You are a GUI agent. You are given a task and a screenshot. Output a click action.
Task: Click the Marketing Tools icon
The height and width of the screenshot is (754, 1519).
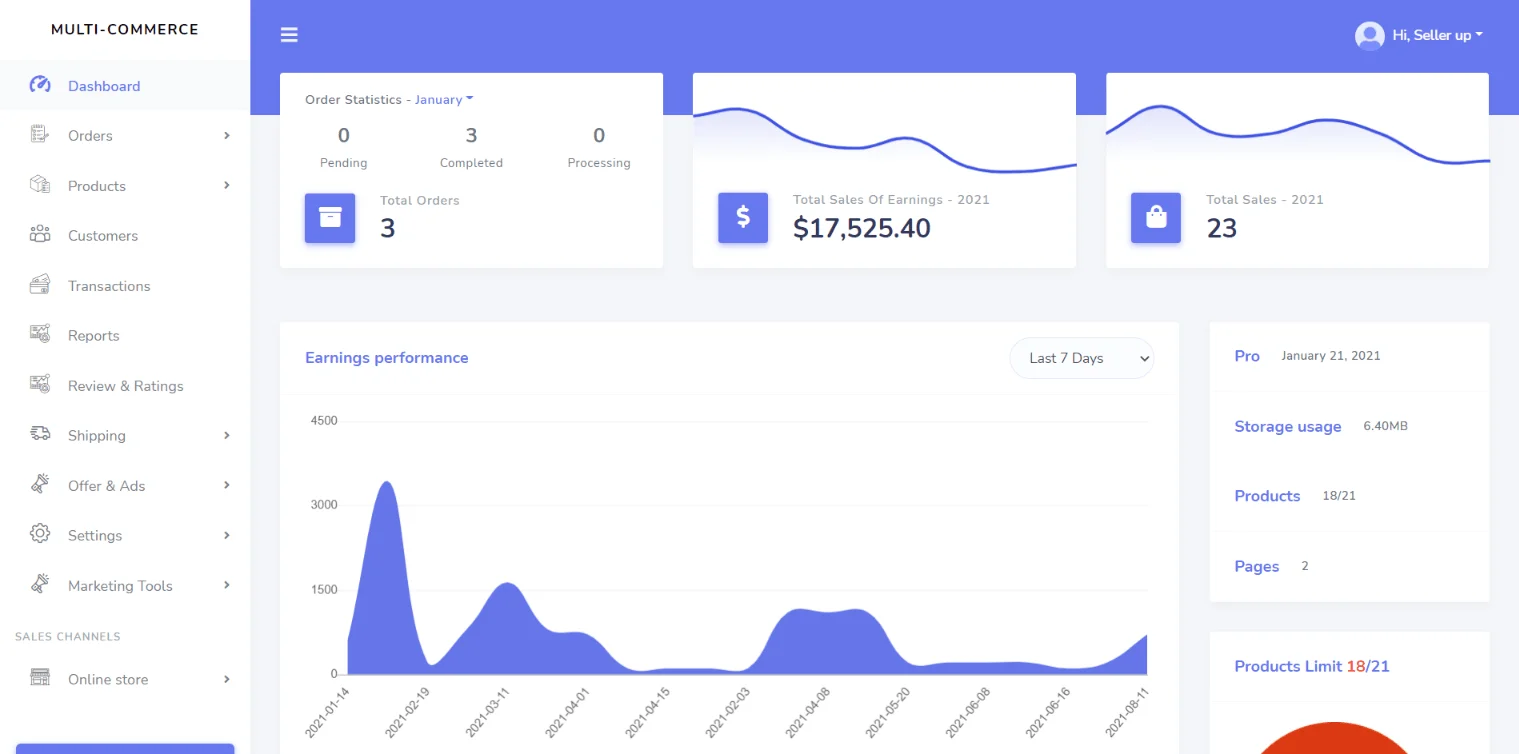click(x=40, y=584)
